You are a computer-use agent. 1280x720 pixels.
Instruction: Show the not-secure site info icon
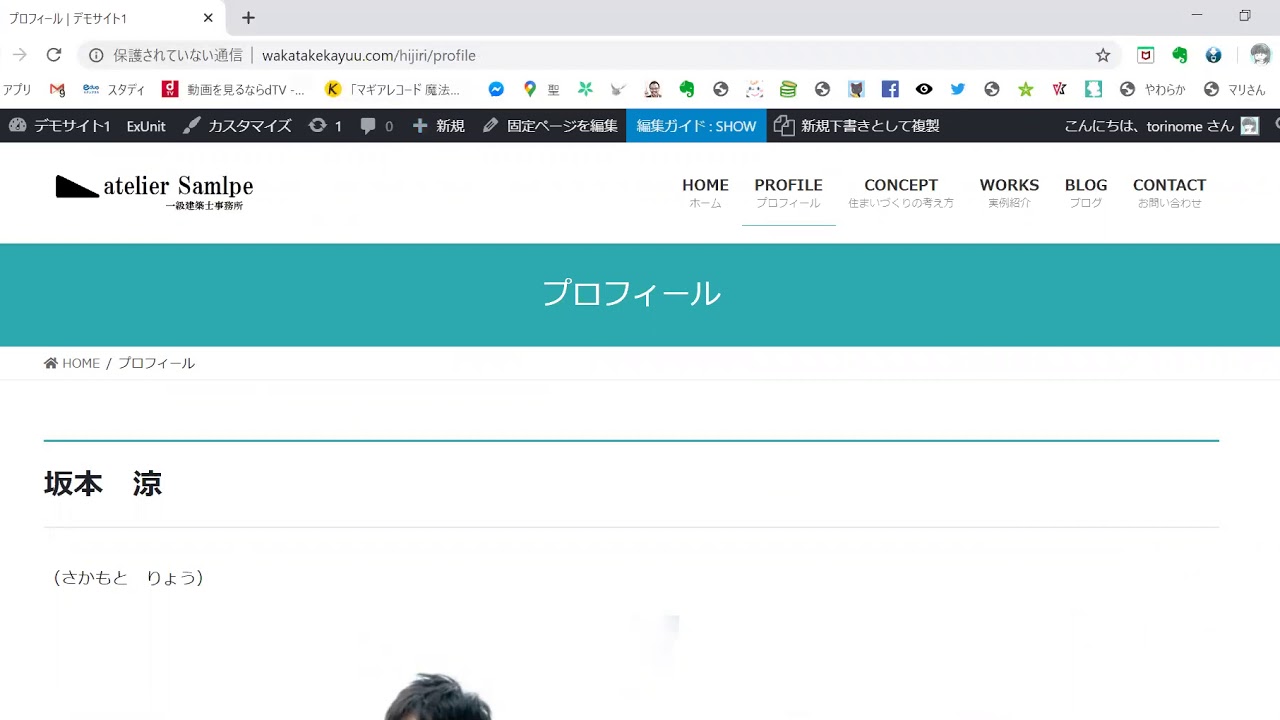96,55
